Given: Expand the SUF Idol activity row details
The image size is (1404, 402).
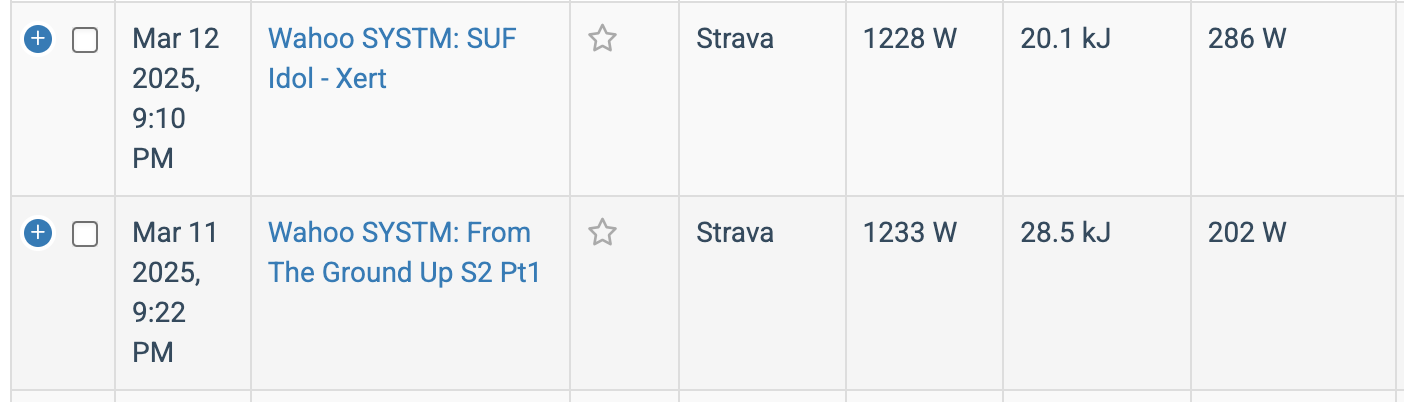Looking at the screenshot, I should tap(37, 39).
